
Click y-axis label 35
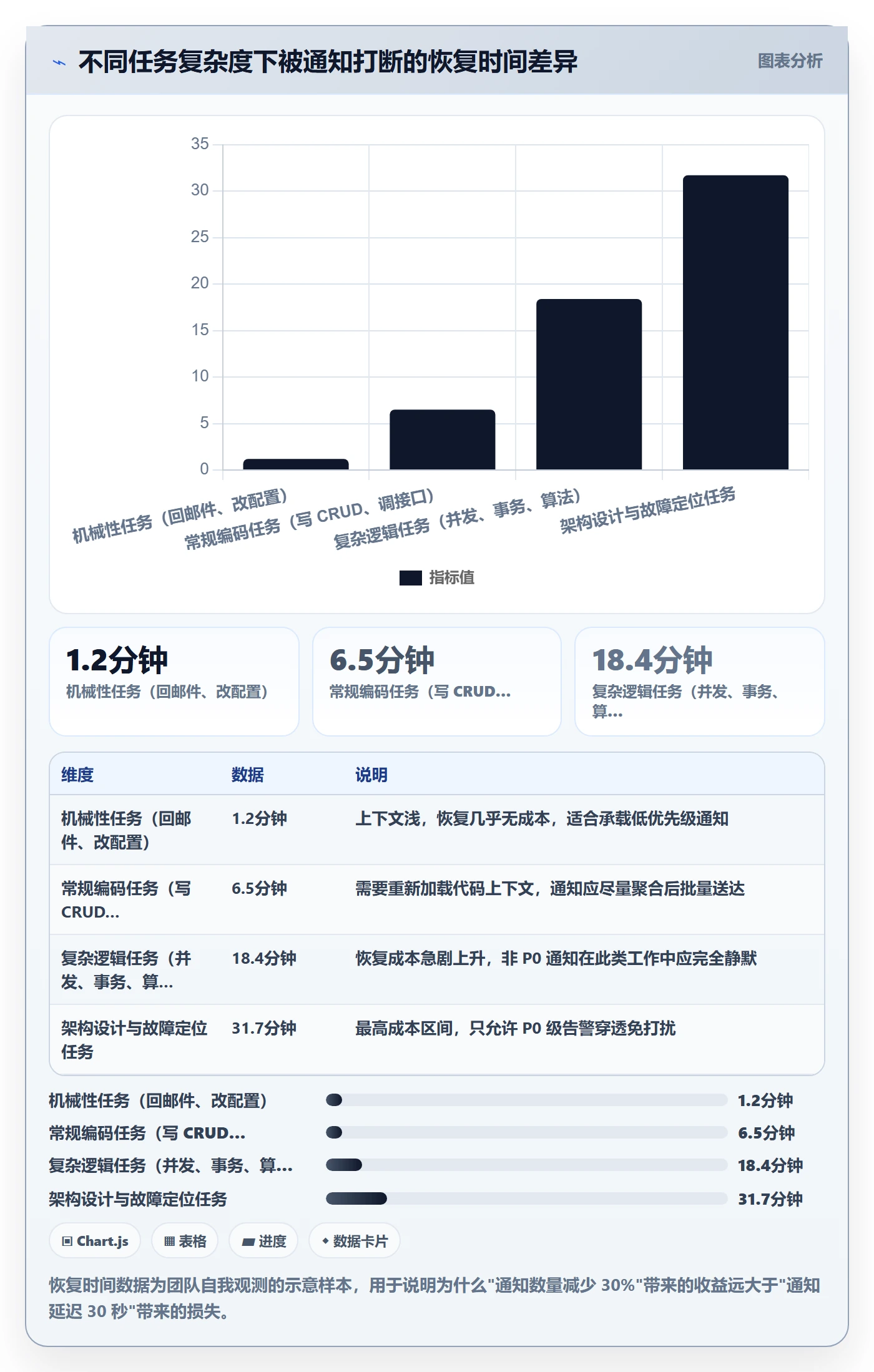pyautogui.click(x=200, y=144)
